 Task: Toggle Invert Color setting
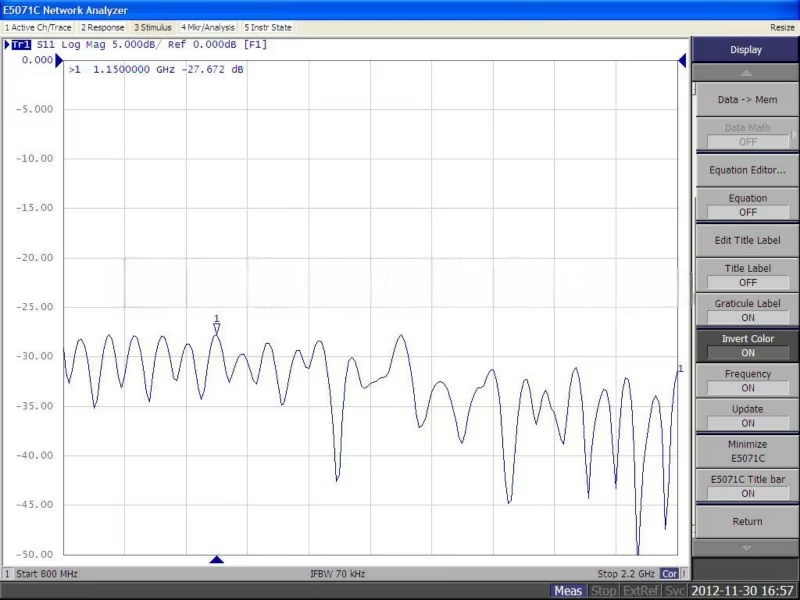pyautogui.click(x=747, y=346)
